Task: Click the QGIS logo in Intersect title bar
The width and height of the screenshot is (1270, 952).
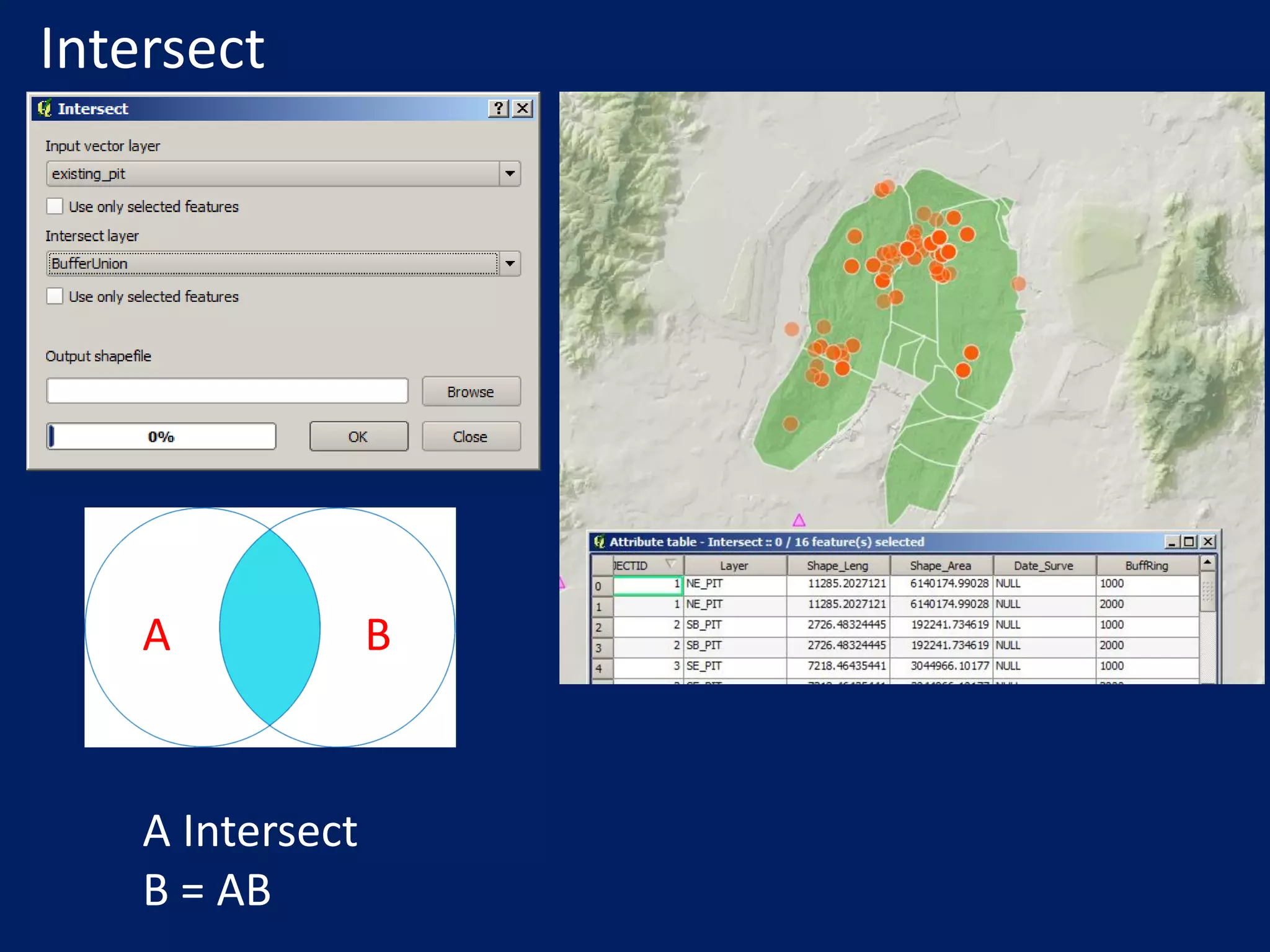Action: (x=44, y=108)
